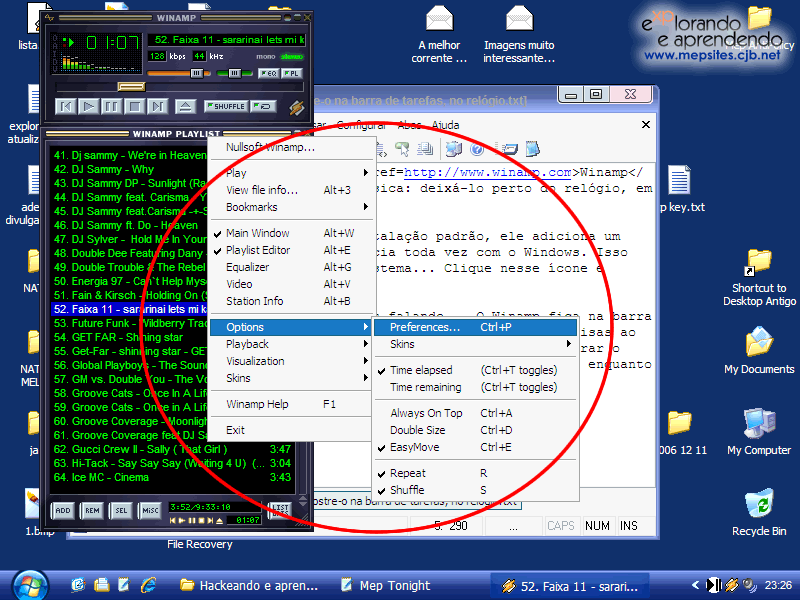Image resolution: width=800 pixels, height=600 pixels.
Task: Enable Double Size option
Action: point(476,430)
